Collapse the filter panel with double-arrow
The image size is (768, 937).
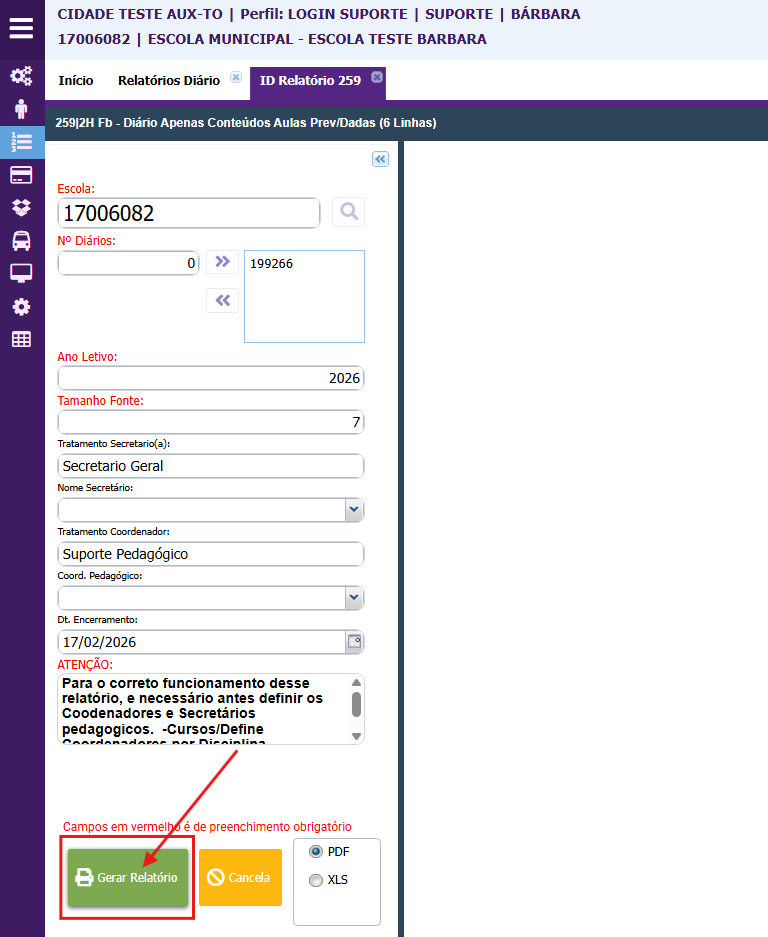[x=379, y=159]
